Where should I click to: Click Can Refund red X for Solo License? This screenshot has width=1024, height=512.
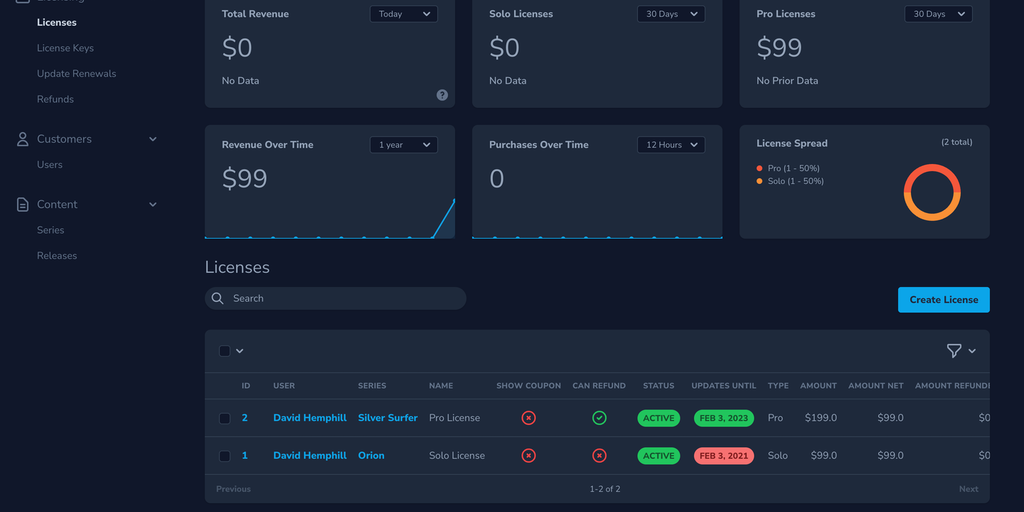tap(599, 456)
